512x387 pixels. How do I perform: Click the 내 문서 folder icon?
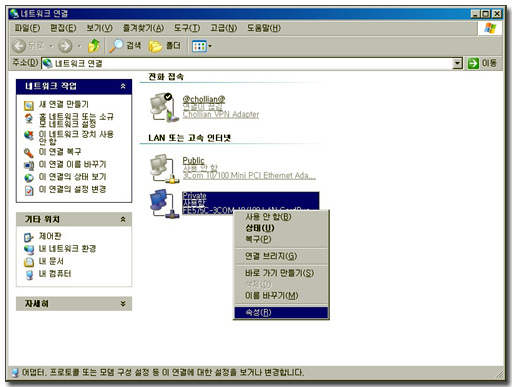coord(29,262)
